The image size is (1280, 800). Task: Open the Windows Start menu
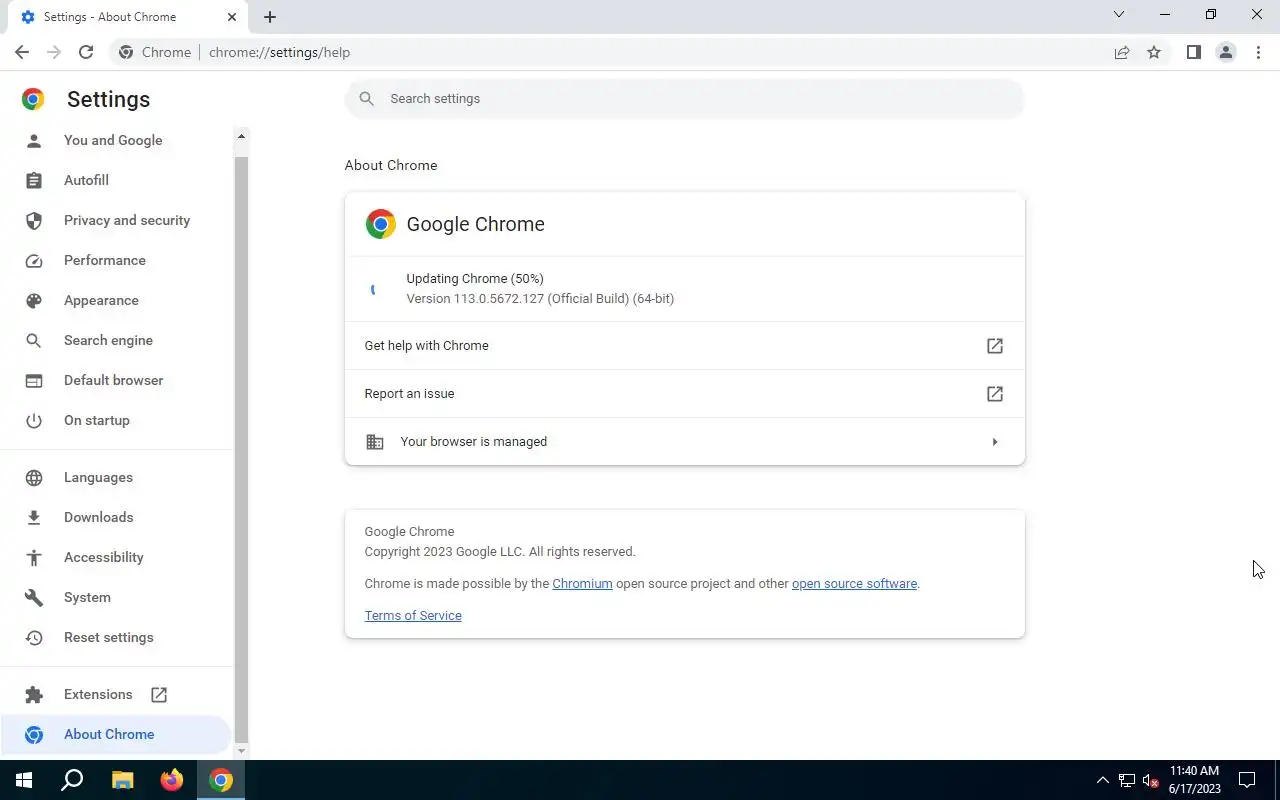[x=24, y=780]
